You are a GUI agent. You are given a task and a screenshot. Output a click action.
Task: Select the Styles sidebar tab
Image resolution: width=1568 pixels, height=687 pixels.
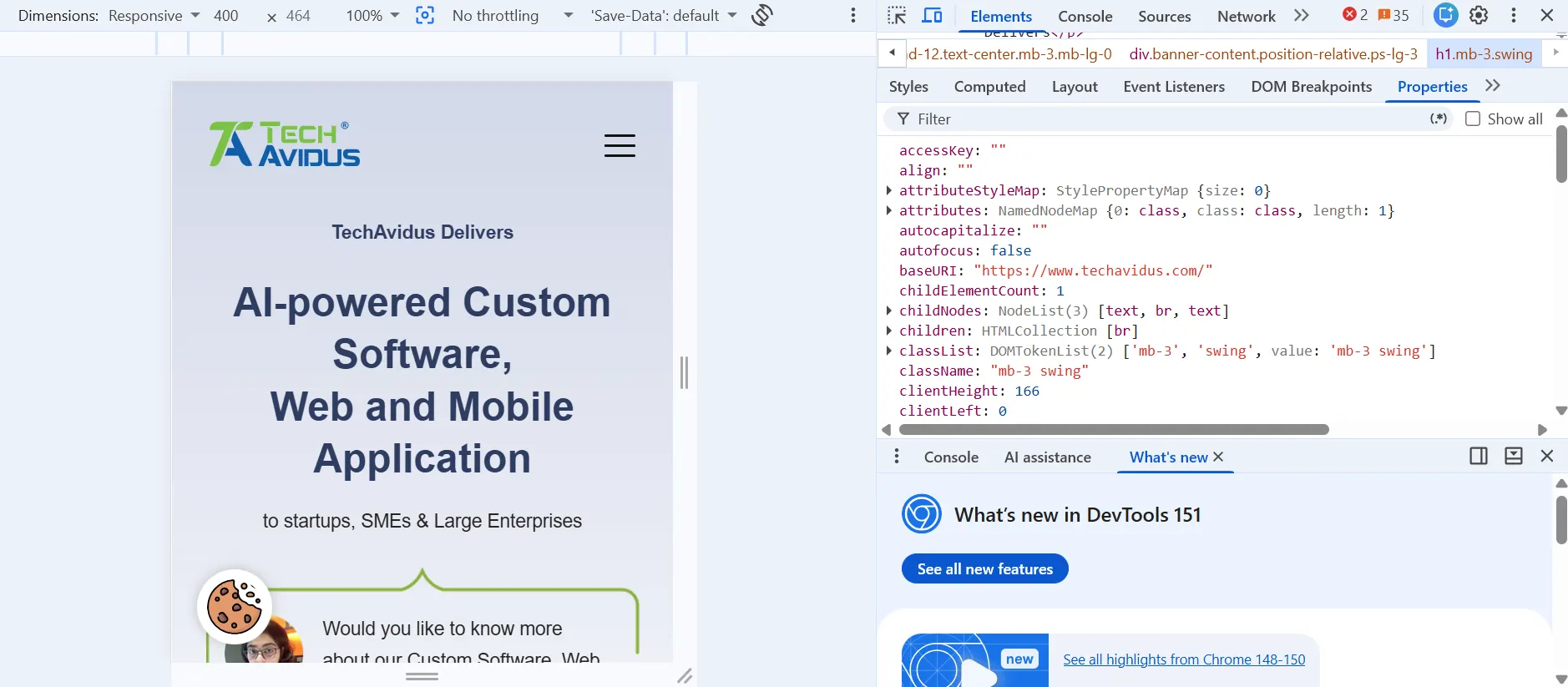point(908,86)
